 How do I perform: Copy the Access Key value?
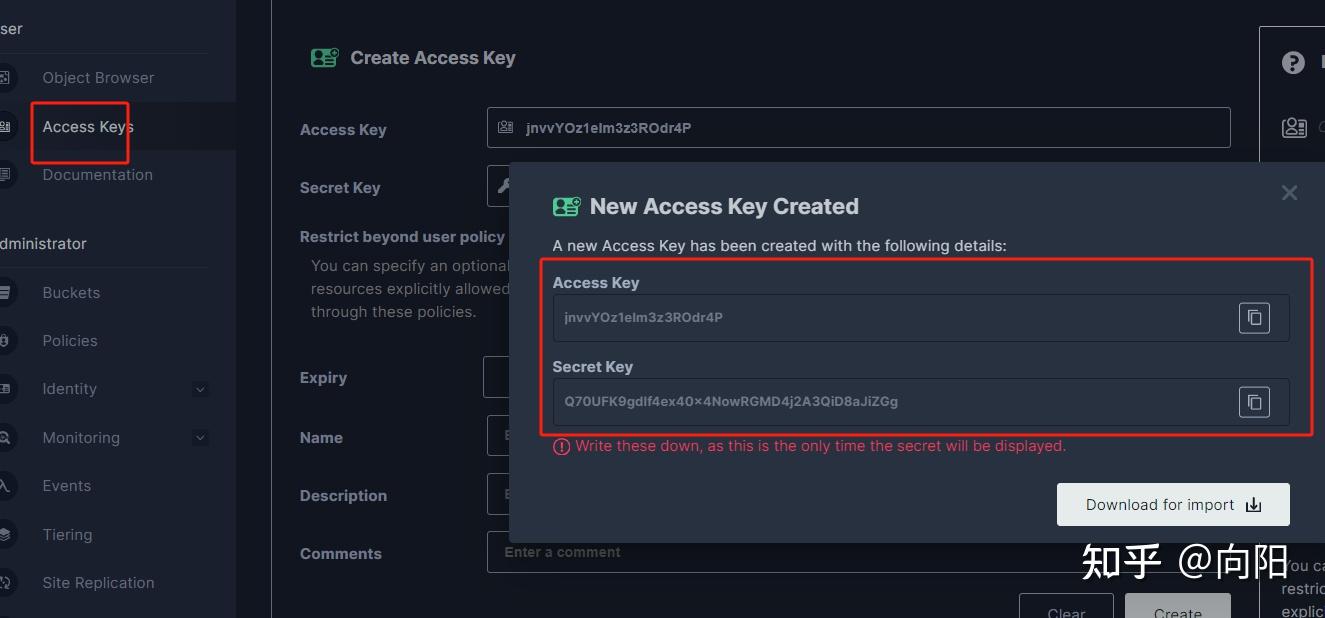click(1254, 318)
